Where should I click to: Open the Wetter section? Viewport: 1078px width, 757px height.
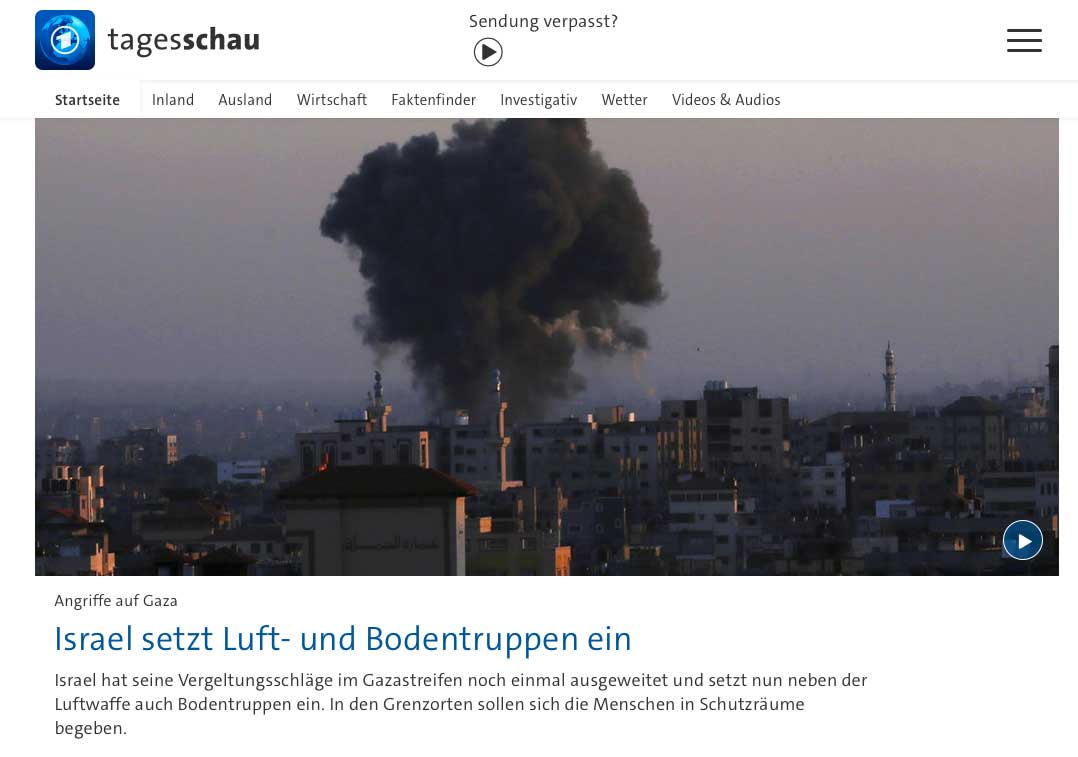(x=624, y=100)
